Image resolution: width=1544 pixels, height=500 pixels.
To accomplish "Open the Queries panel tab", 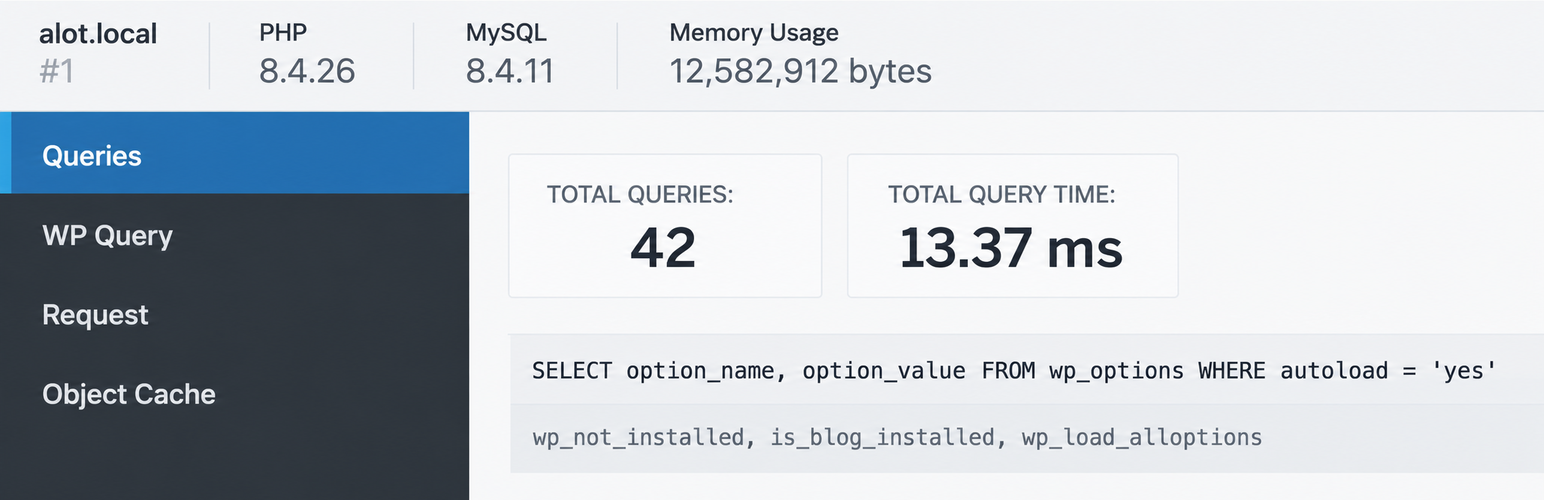I will click(234, 153).
